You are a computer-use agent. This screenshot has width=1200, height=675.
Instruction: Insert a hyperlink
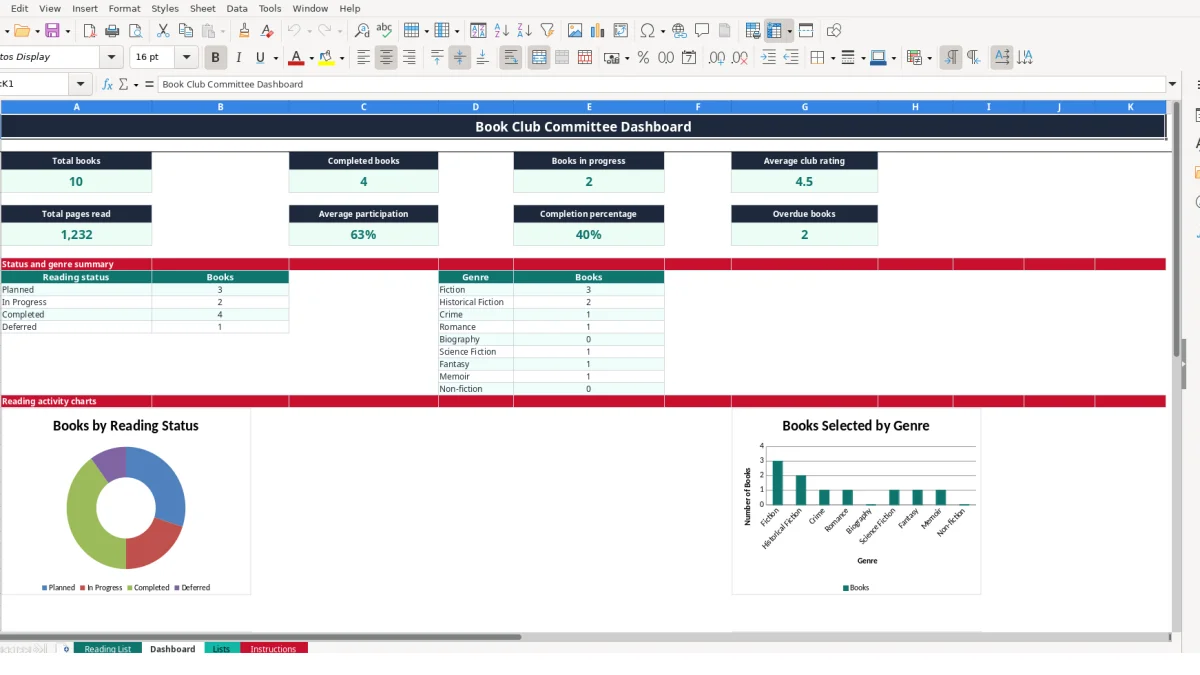[680, 31]
